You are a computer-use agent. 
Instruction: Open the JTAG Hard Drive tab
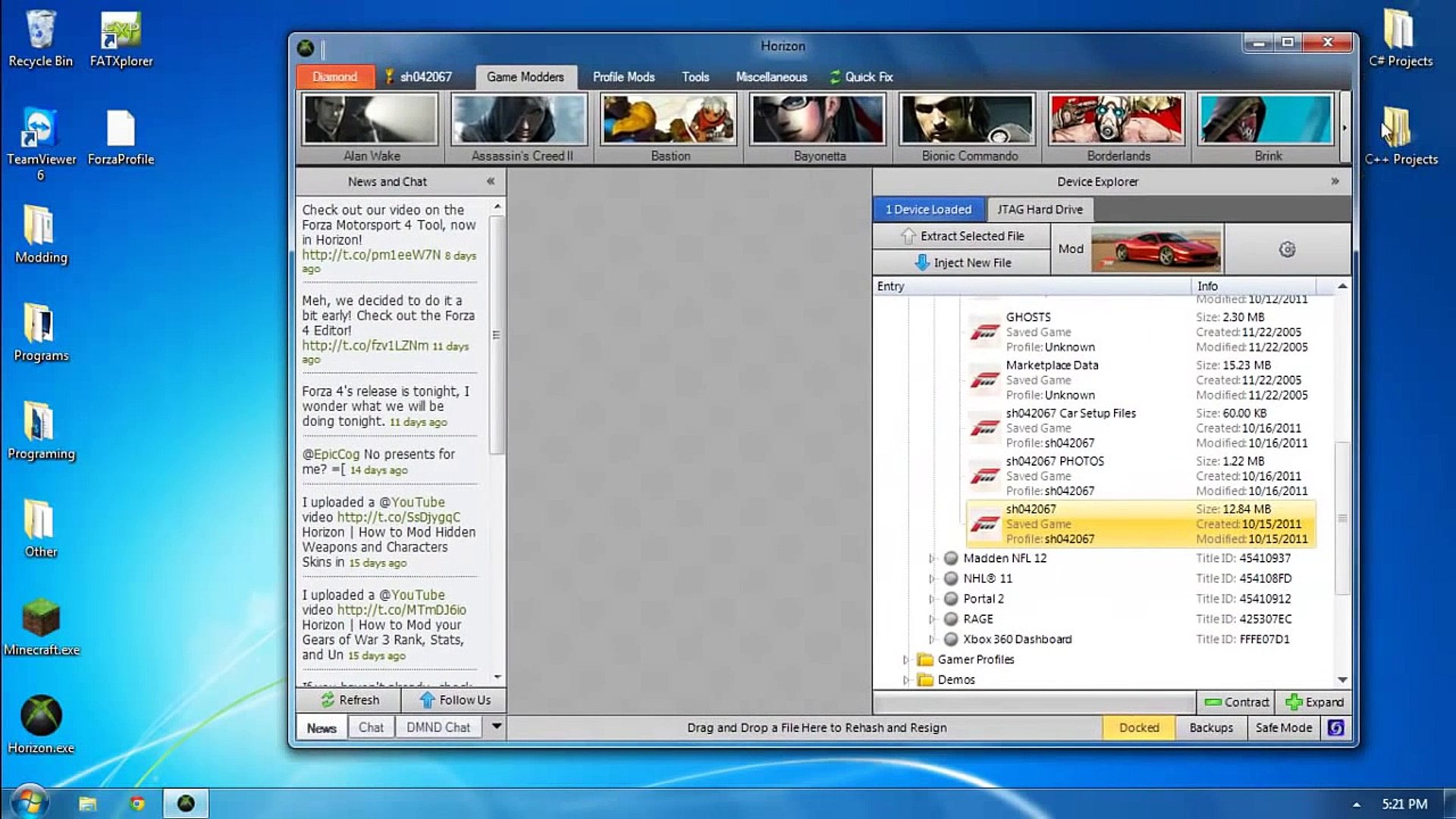point(1039,209)
